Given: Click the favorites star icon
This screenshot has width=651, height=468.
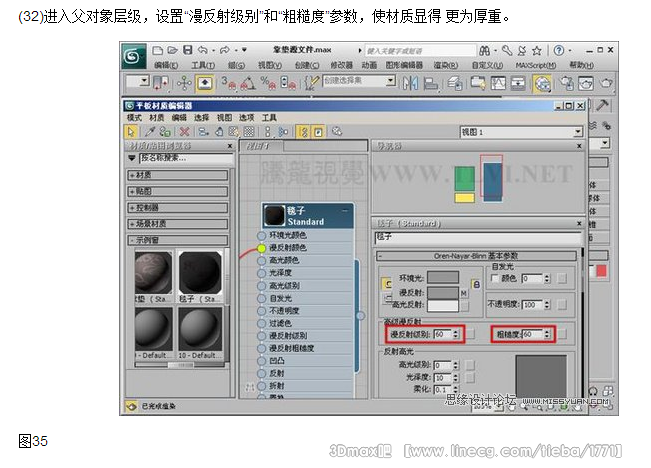Looking at the screenshot, I should point(537,51).
